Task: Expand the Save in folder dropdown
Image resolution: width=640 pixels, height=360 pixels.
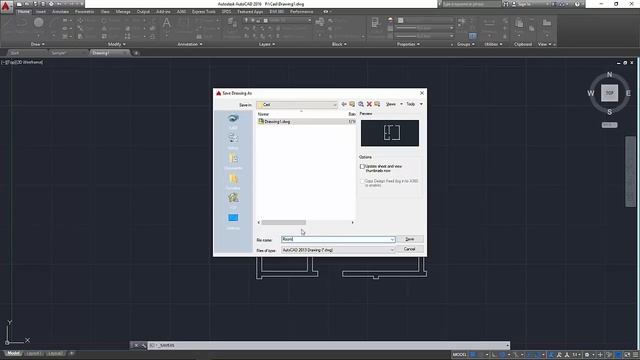Action: pyautogui.click(x=335, y=105)
